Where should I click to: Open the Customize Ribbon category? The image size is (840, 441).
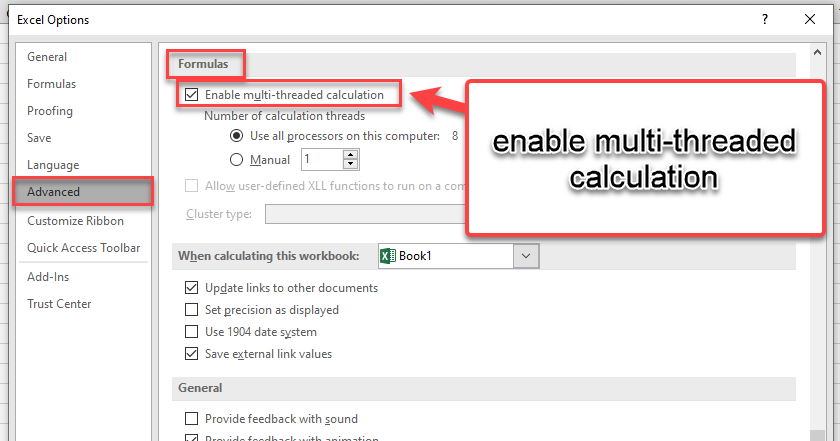[x=76, y=221]
